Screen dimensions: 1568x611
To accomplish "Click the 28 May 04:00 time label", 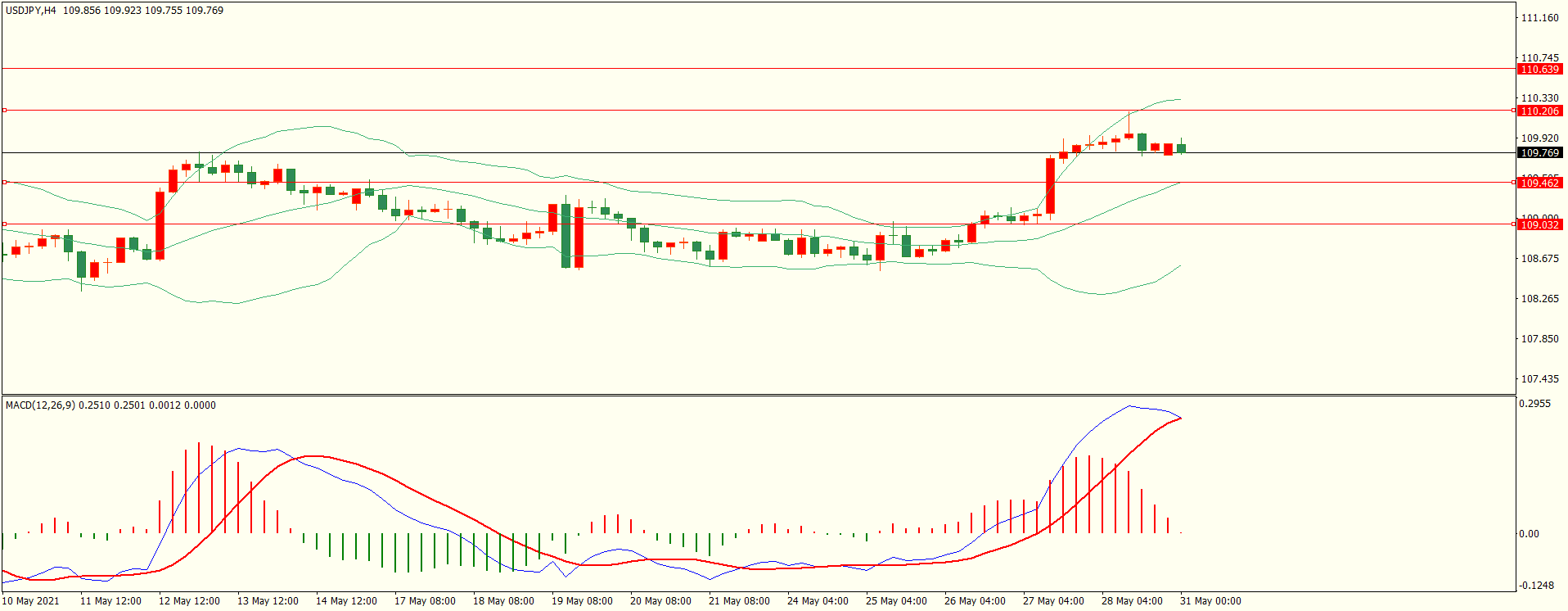I will (x=1132, y=601).
